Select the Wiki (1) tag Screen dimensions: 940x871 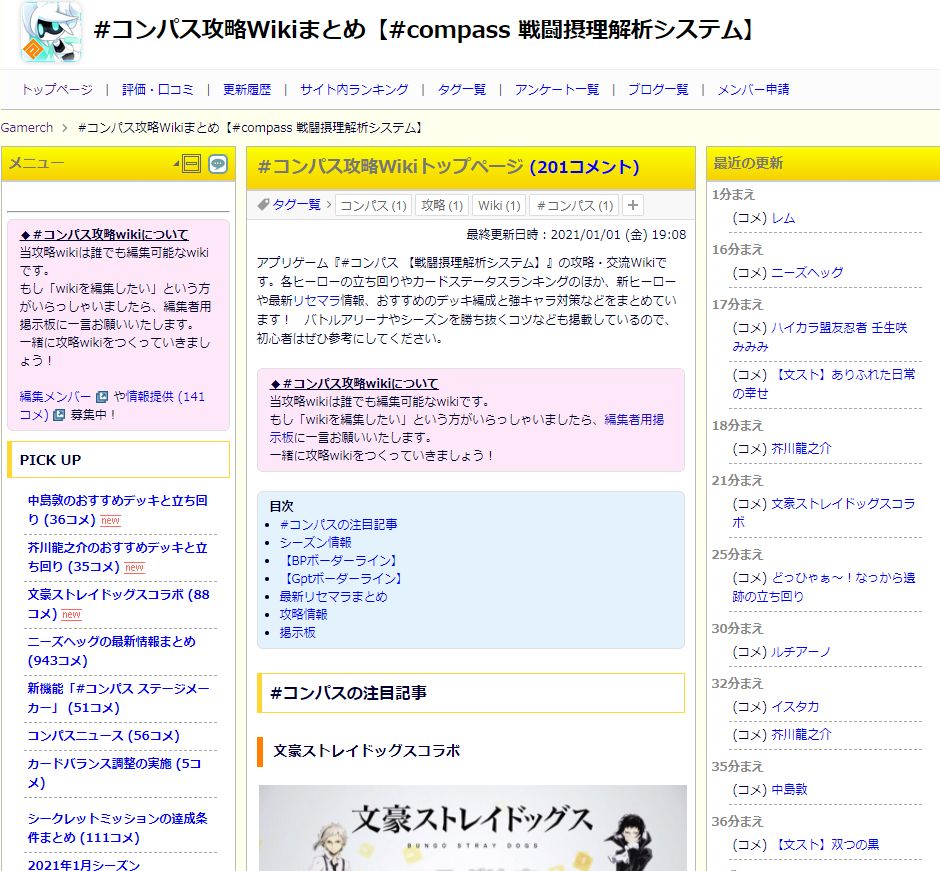pyautogui.click(x=499, y=205)
